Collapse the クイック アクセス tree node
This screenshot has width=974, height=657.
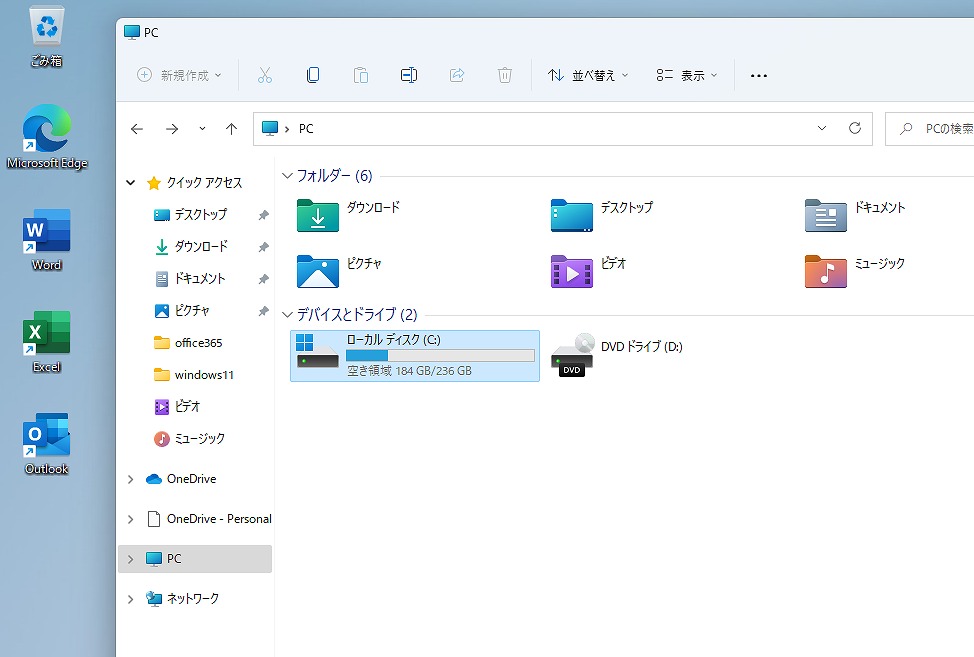130,183
